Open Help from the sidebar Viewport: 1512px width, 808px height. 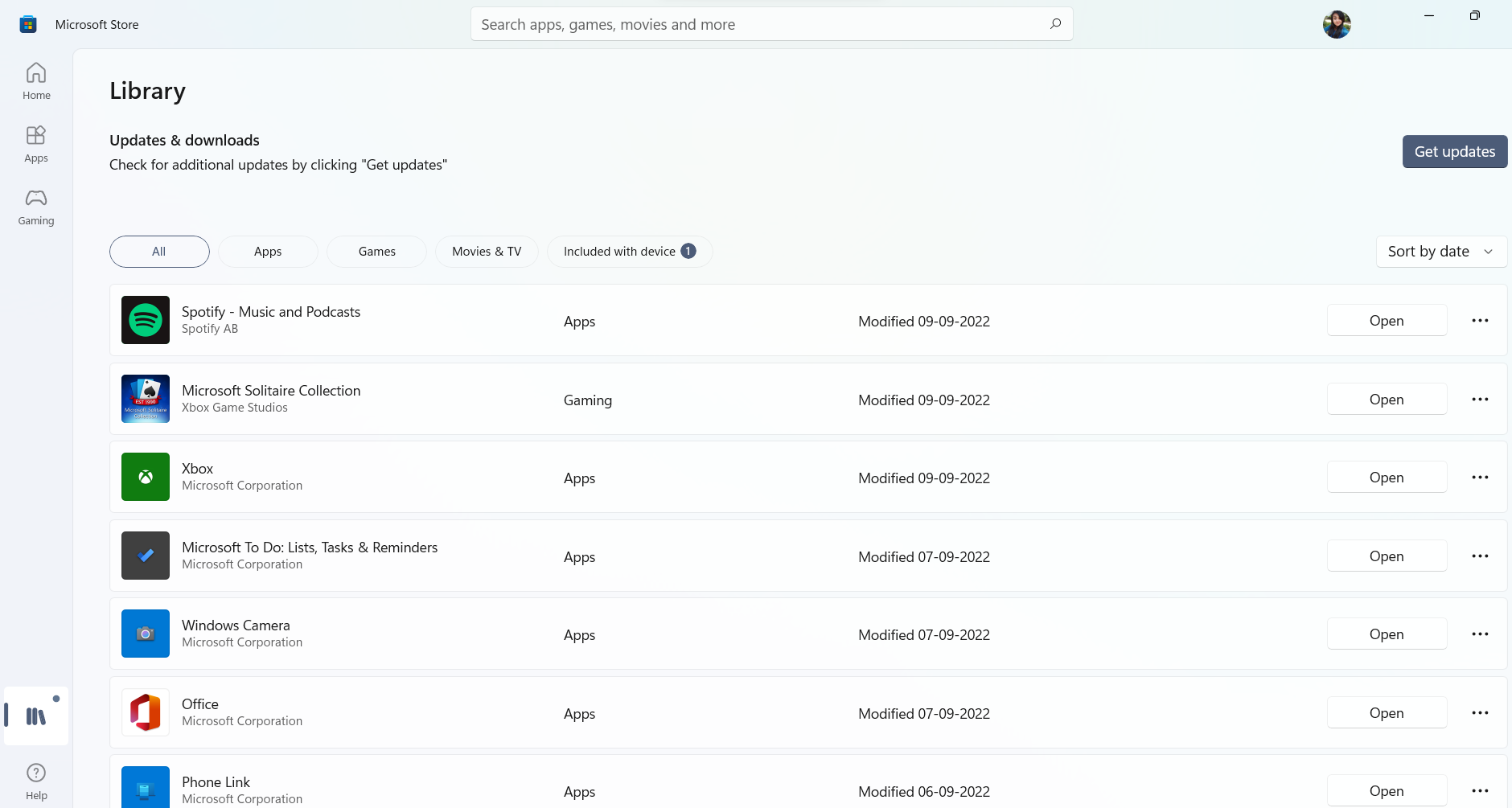36,781
